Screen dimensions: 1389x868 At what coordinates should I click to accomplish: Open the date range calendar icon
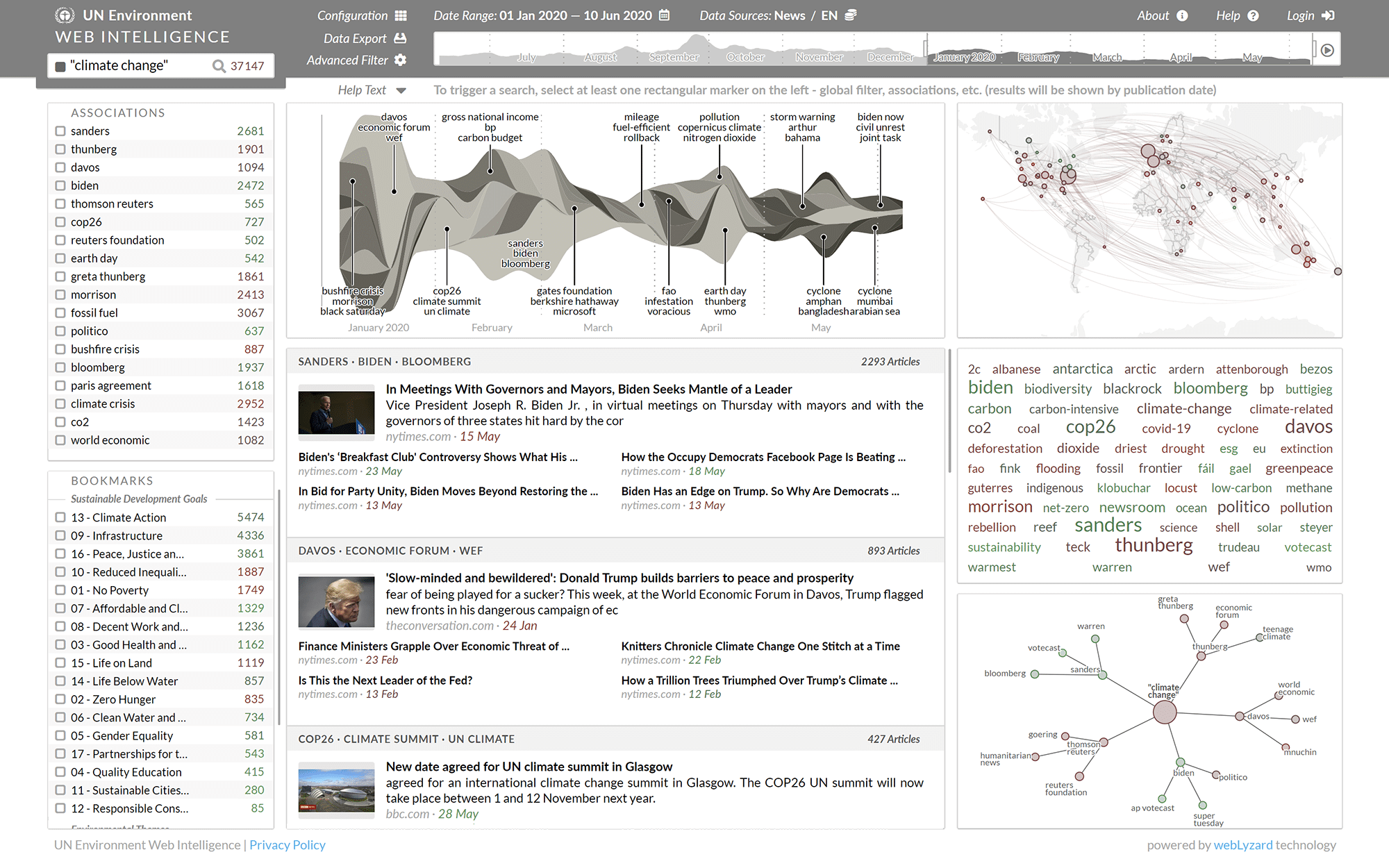[665, 15]
